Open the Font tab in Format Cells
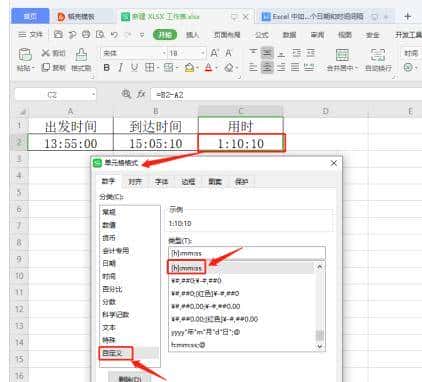This screenshot has height=382, width=422. (162, 182)
